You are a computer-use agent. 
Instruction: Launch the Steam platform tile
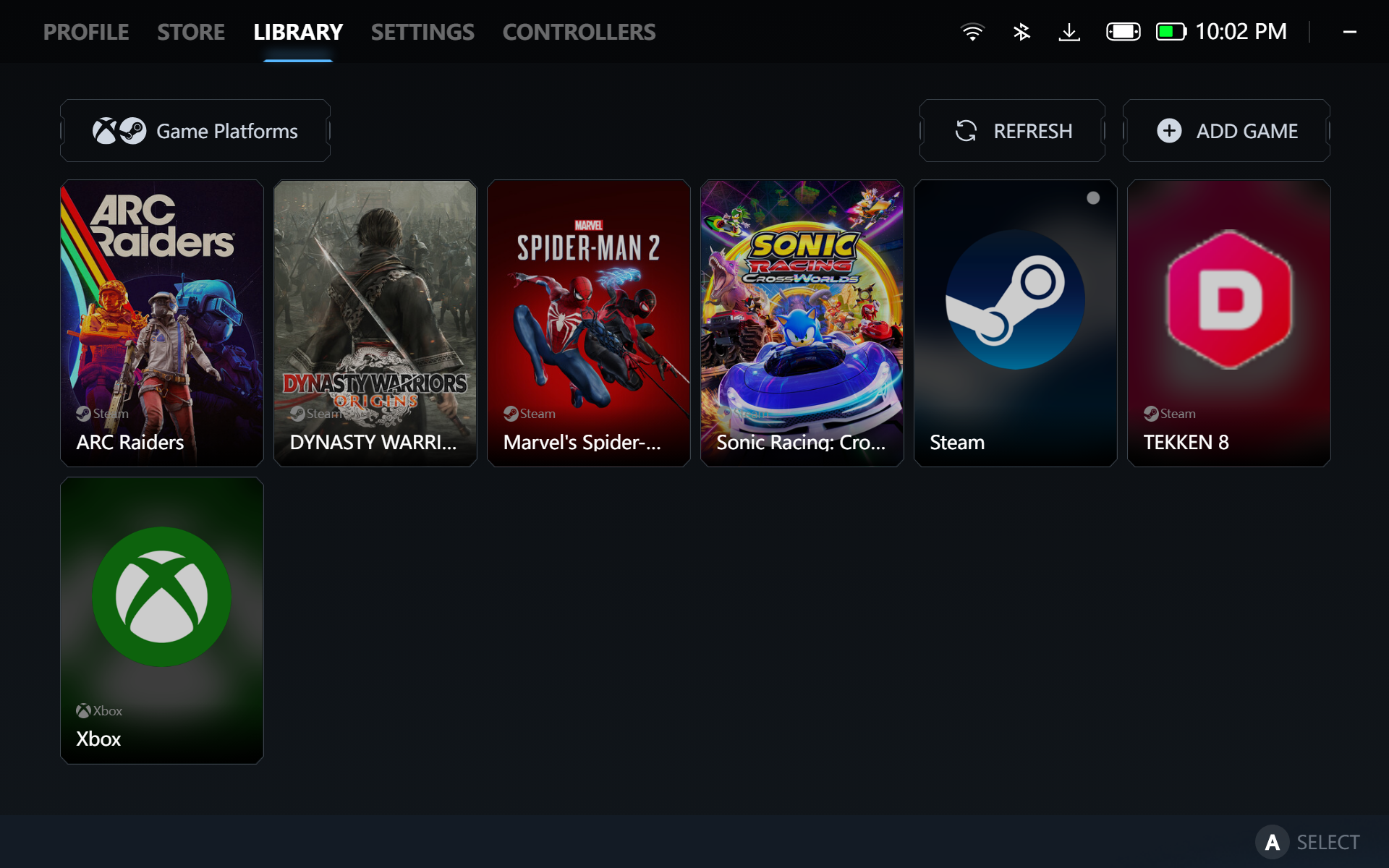click(1015, 323)
